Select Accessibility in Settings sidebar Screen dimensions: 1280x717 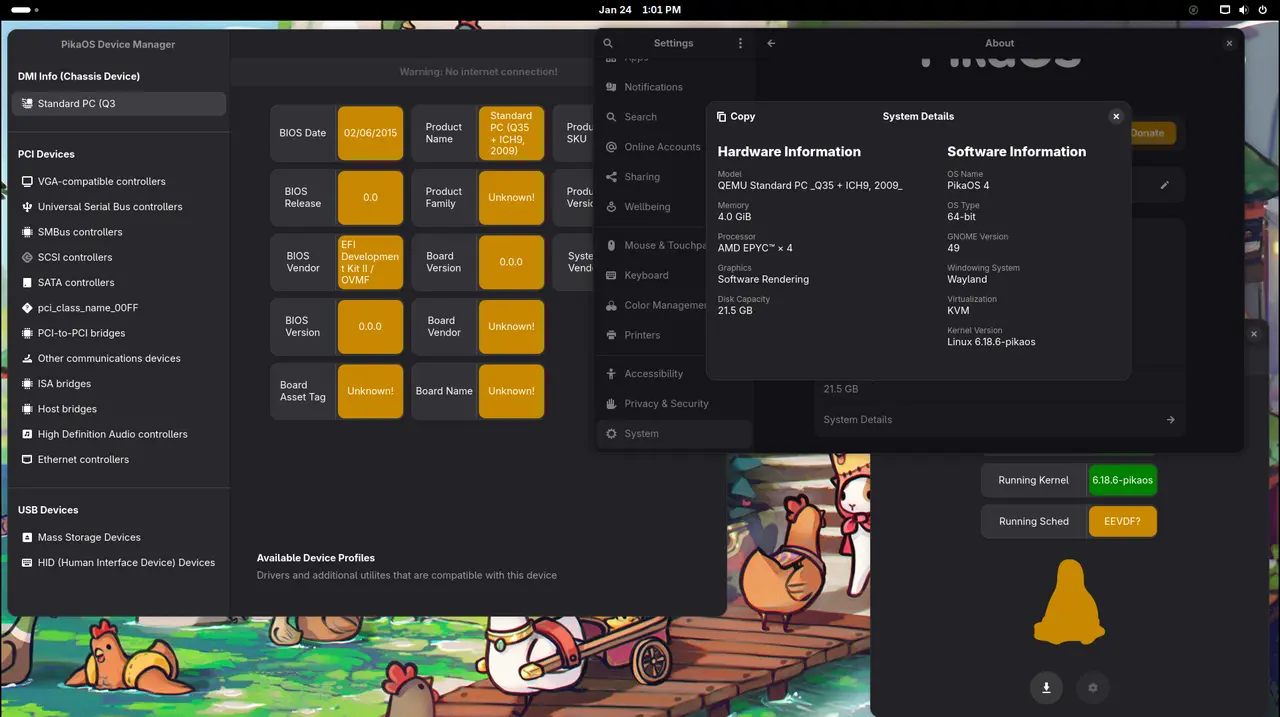coord(653,374)
